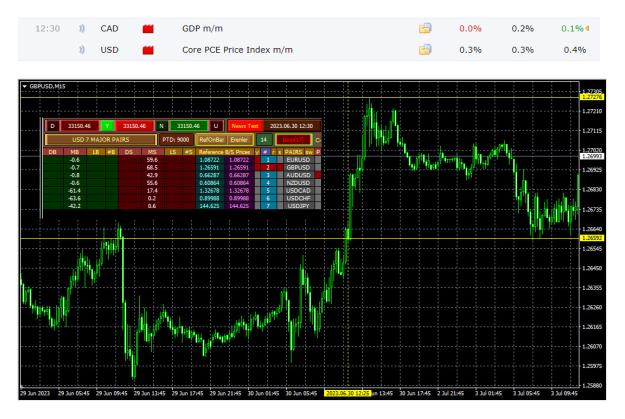Click the AUDUSD pair button

pyautogui.click(x=298, y=175)
